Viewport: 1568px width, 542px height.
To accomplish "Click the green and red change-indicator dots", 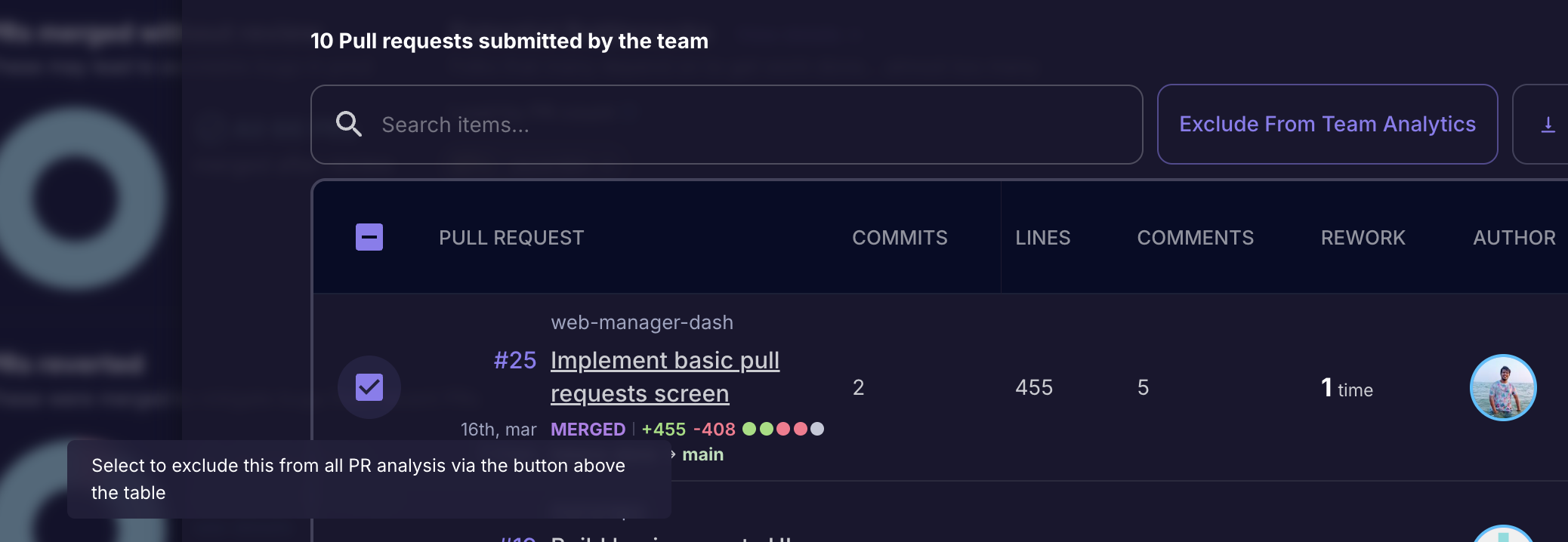I will click(782, 429).
